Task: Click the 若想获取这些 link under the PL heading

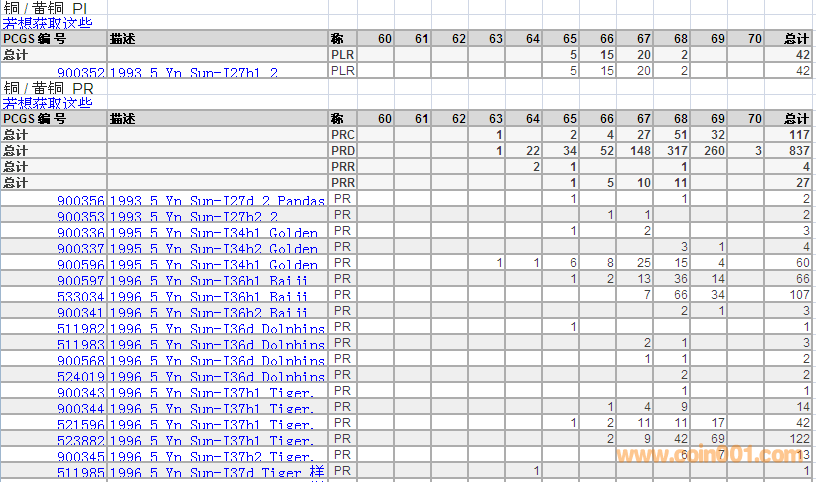Action: point(47,22)
